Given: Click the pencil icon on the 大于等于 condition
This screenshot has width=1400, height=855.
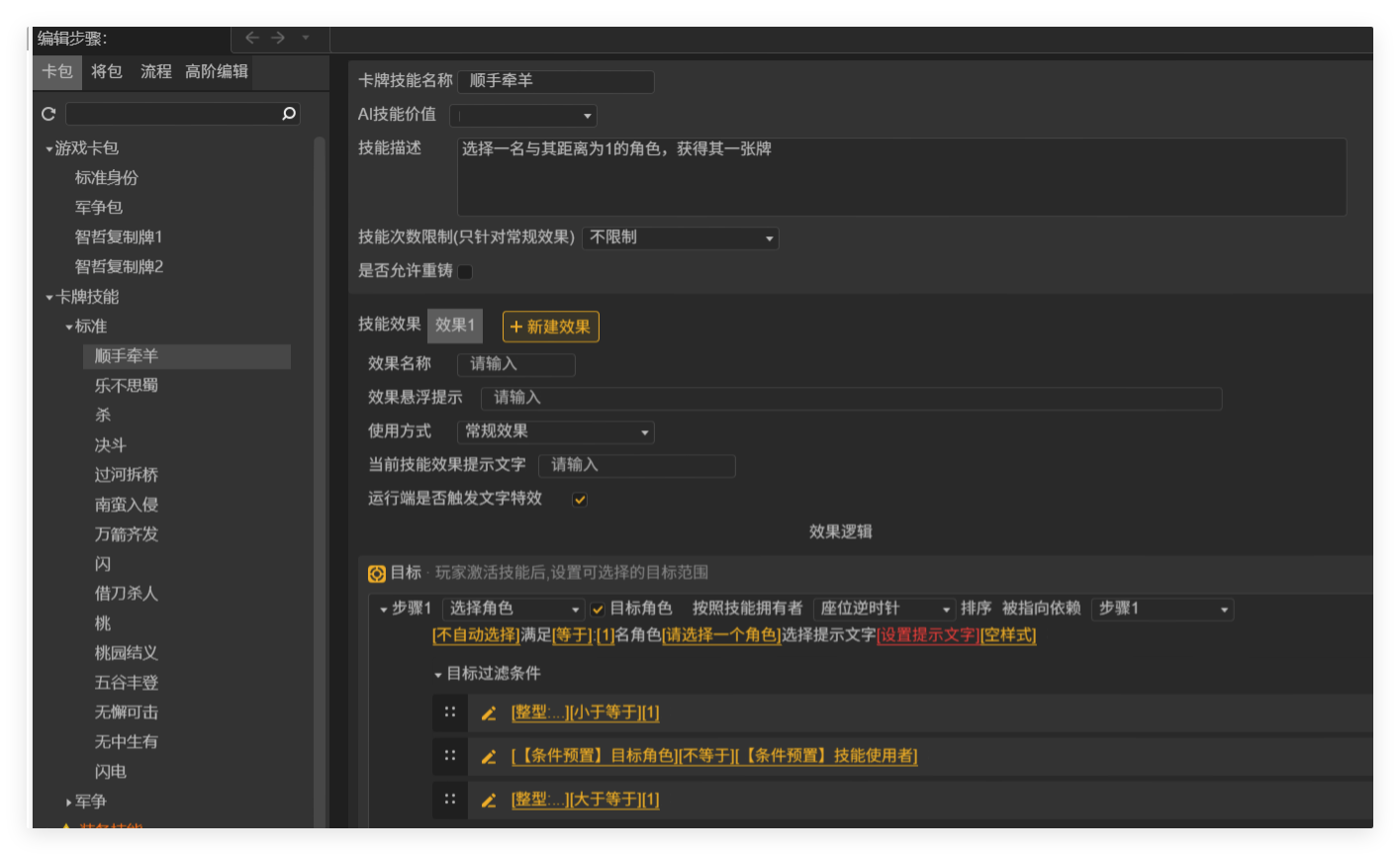Looking at the screenshot, I should tap(489, 800).
